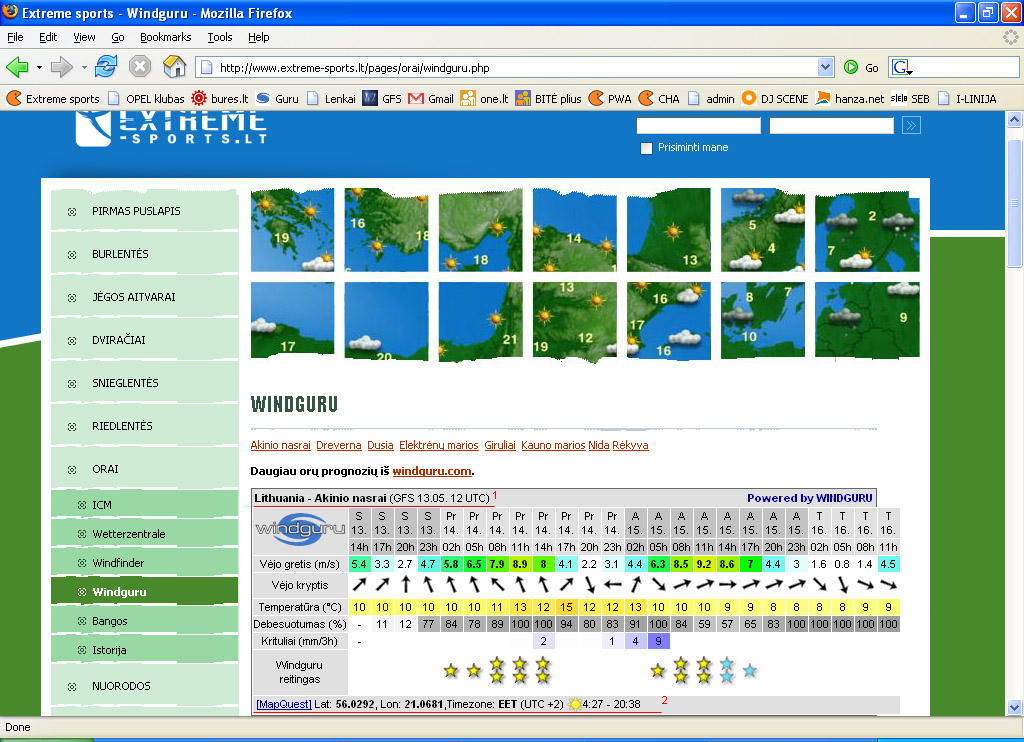Open the Help menu
The image size is (1024, 742).
(259, 37)
